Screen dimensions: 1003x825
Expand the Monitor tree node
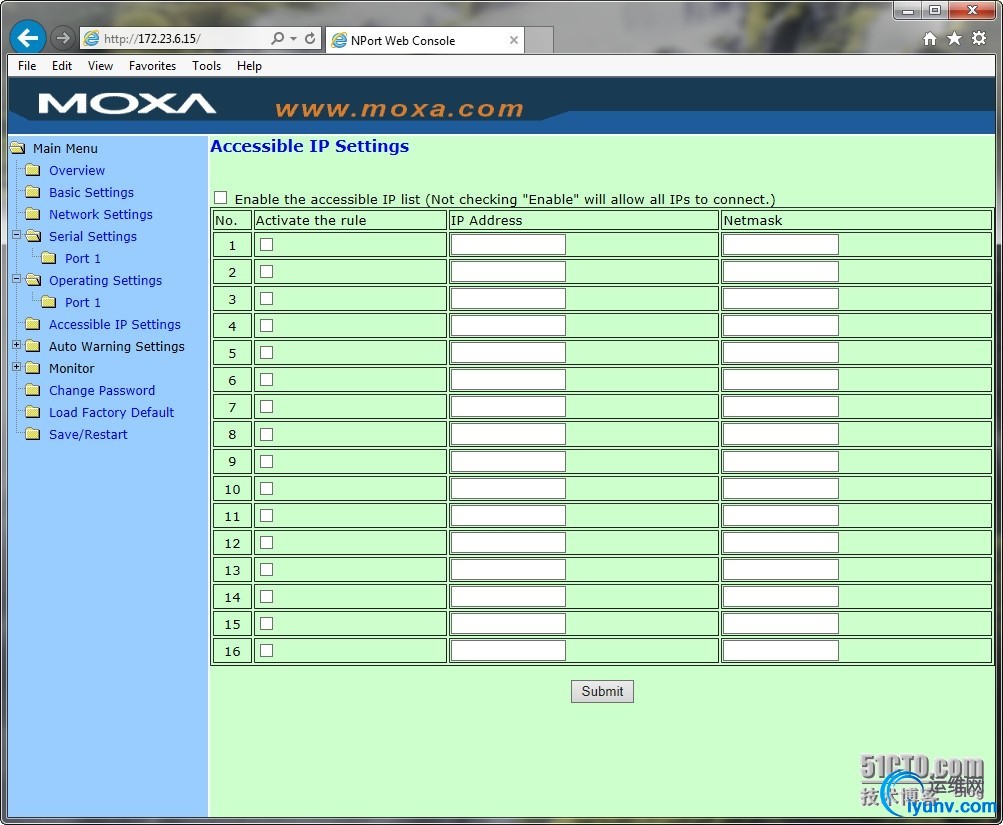coord(17,367)
